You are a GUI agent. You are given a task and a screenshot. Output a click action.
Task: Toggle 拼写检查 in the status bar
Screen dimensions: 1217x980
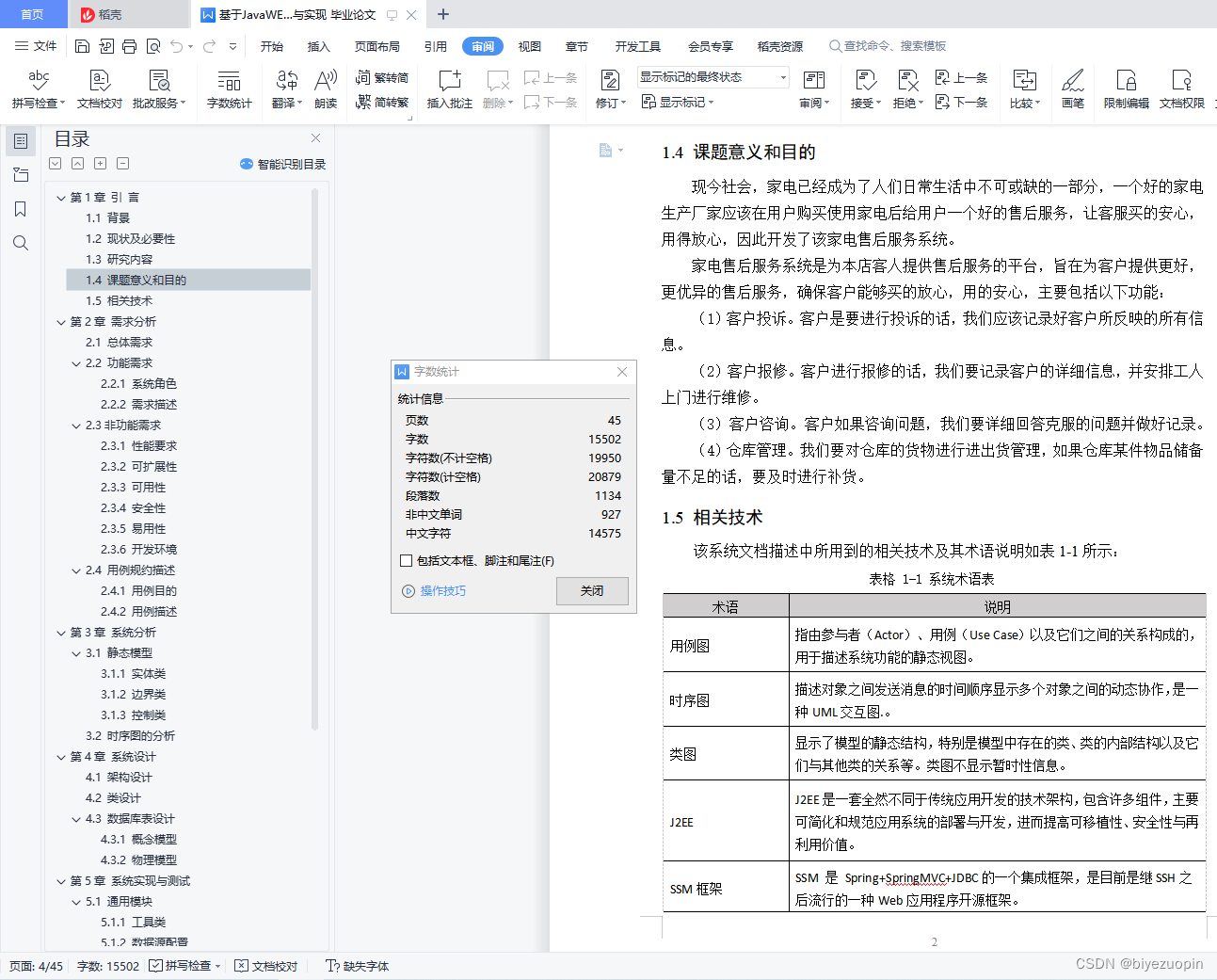point(184,965)
